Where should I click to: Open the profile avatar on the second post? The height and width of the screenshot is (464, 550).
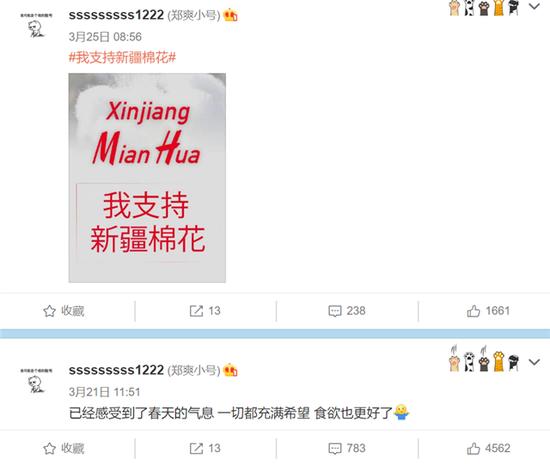click(36, 381)
